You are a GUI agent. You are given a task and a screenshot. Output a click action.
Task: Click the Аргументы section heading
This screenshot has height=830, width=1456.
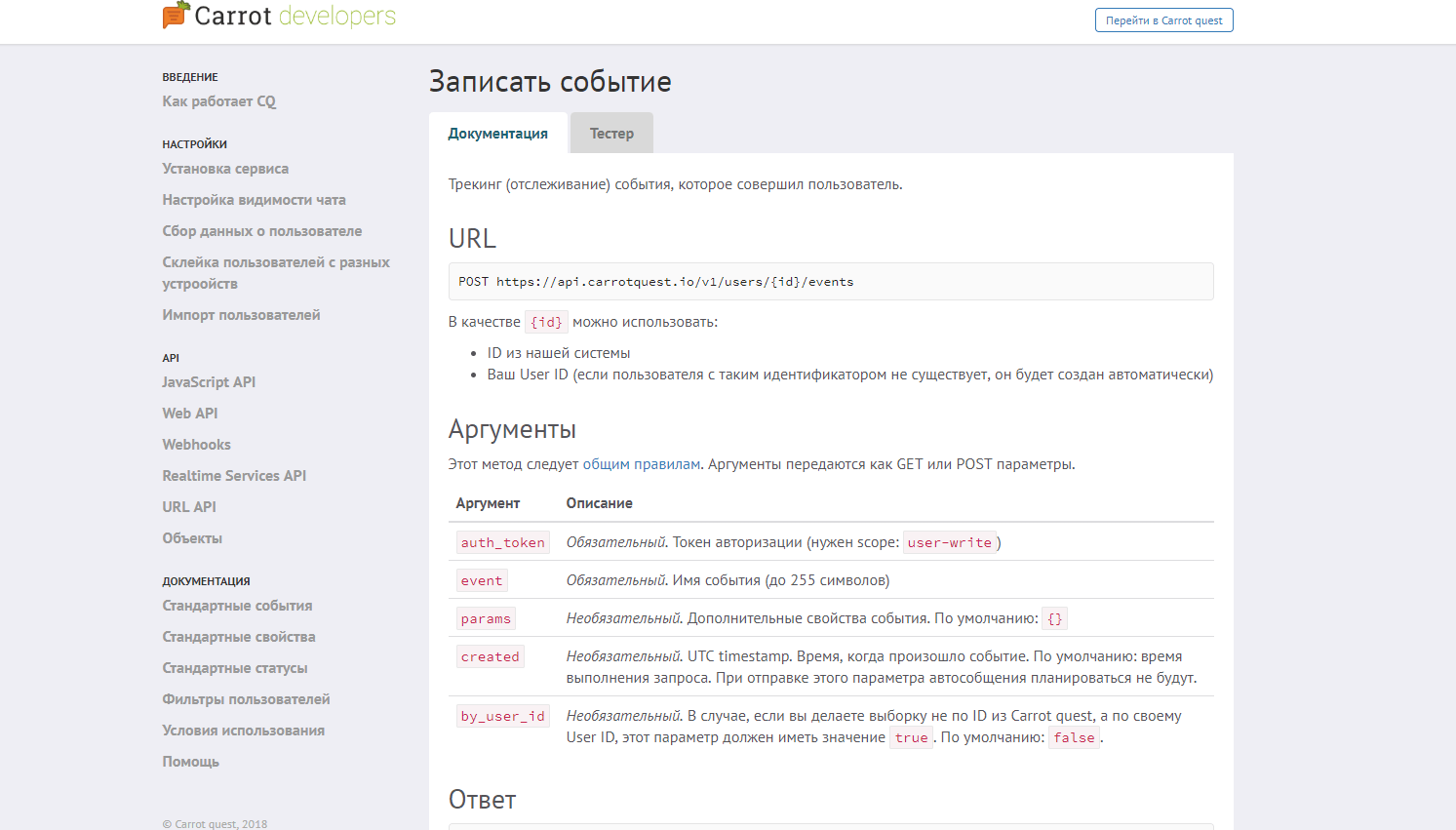point(512,429)
